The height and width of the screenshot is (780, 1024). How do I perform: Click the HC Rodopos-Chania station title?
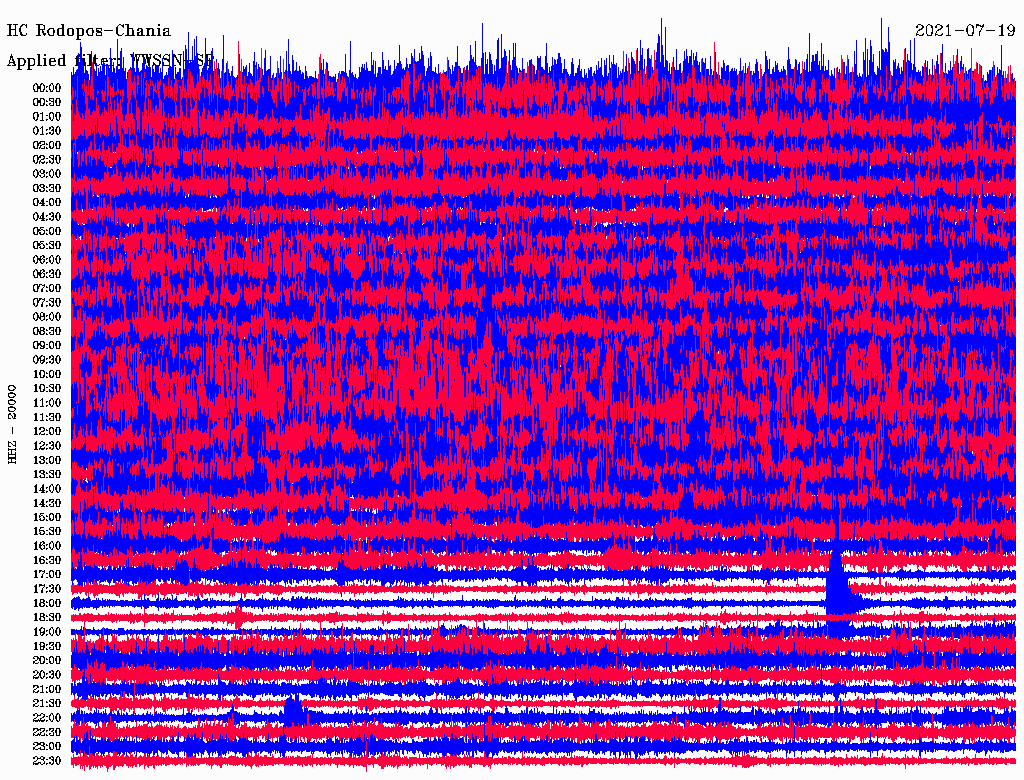tap(89, 31)
